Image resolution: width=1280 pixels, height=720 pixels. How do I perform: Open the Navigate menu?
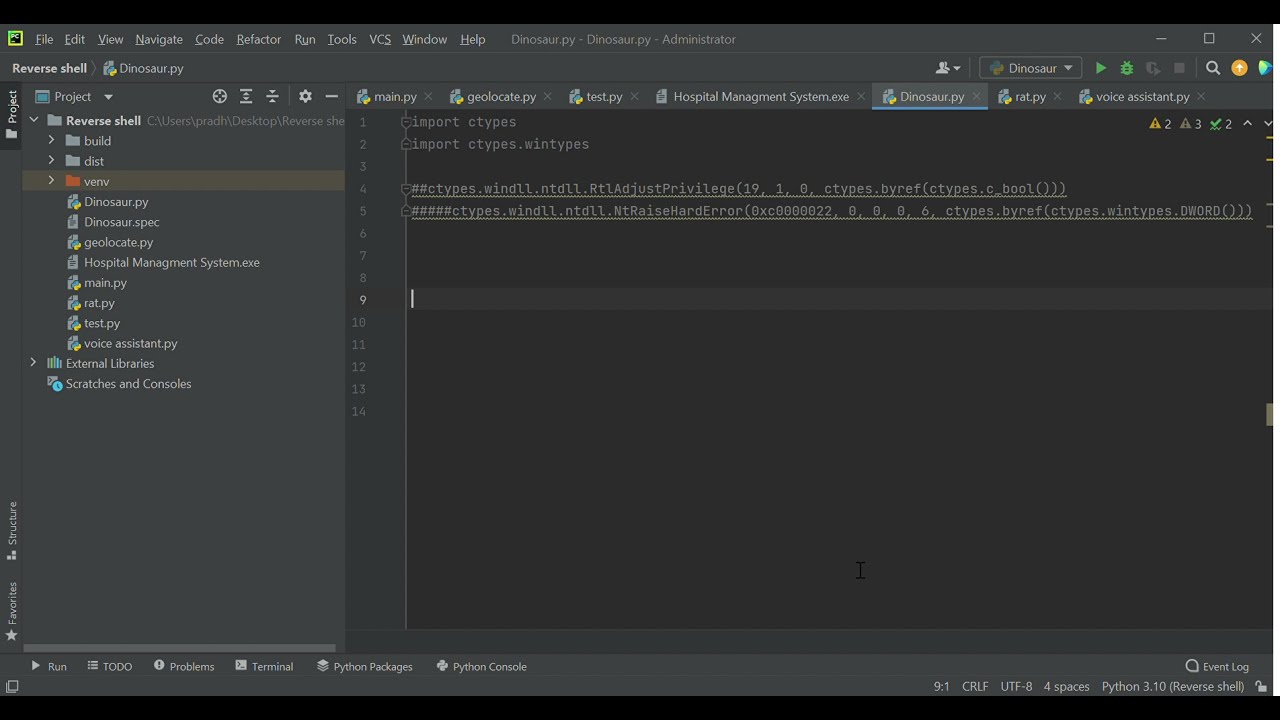(x=159, y=39)
